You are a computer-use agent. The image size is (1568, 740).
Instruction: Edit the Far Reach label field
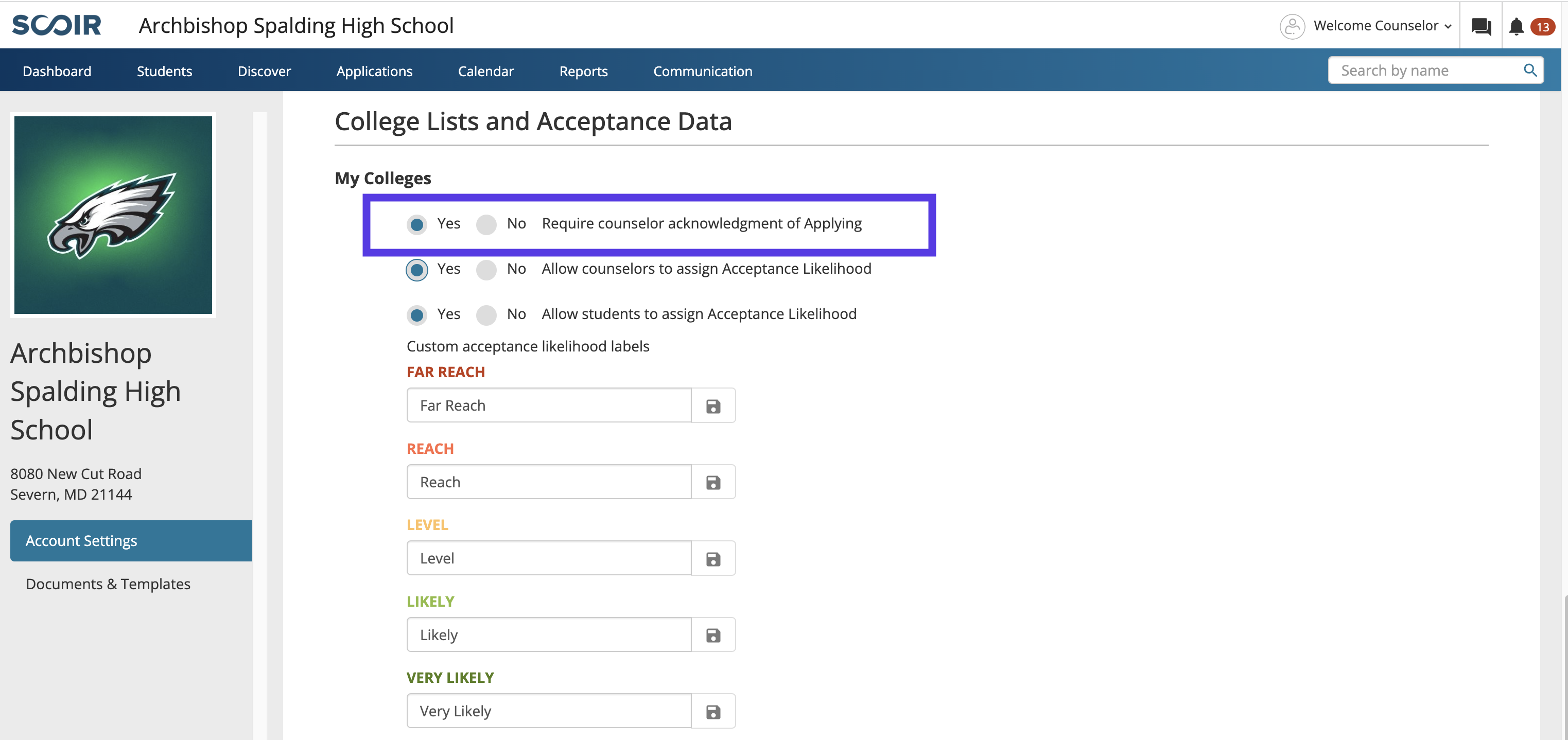(549, 406)
